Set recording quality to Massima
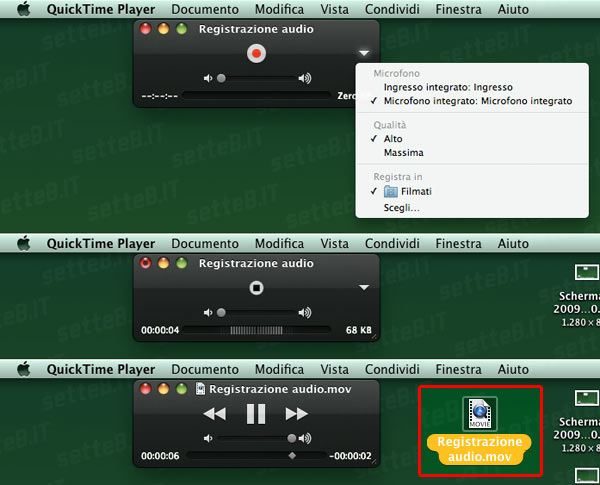 tap(403, 153)
